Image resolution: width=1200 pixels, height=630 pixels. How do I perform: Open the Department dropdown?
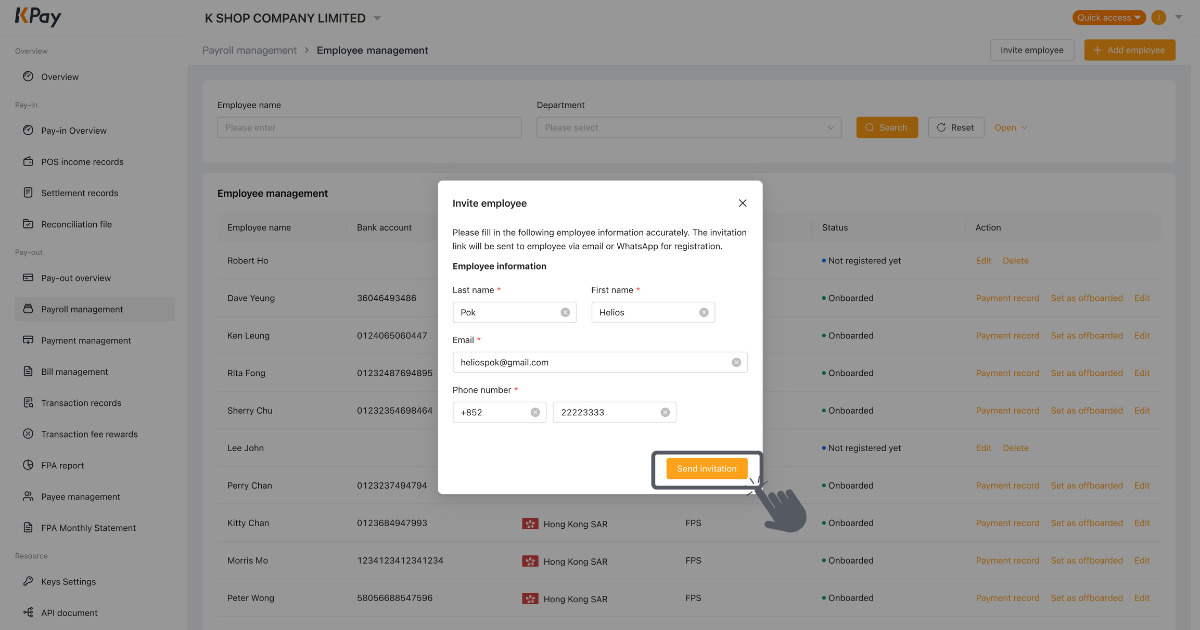pyautogui.click(x=687, y=127)
